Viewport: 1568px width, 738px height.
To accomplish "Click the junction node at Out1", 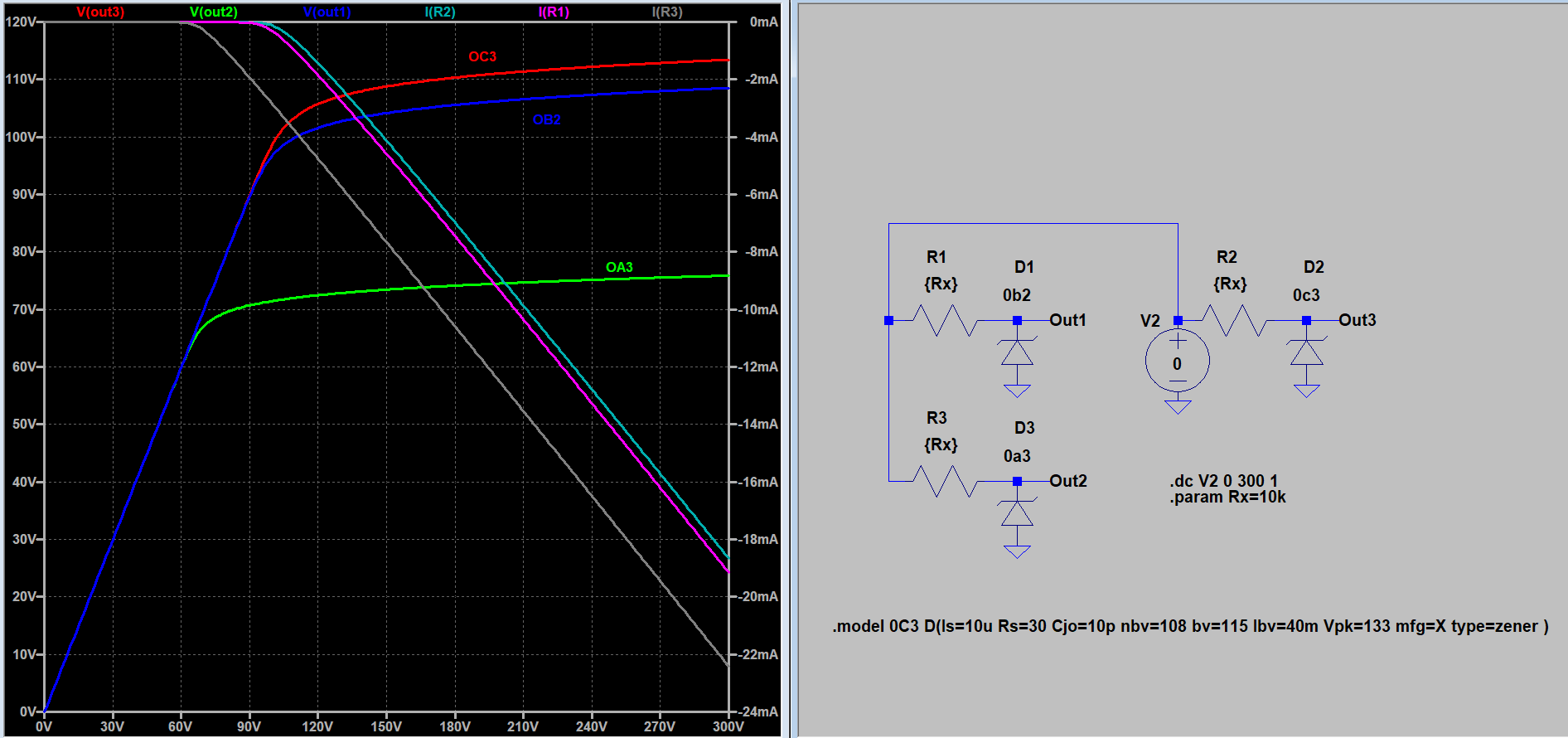I will click(x=1017, y=320).
